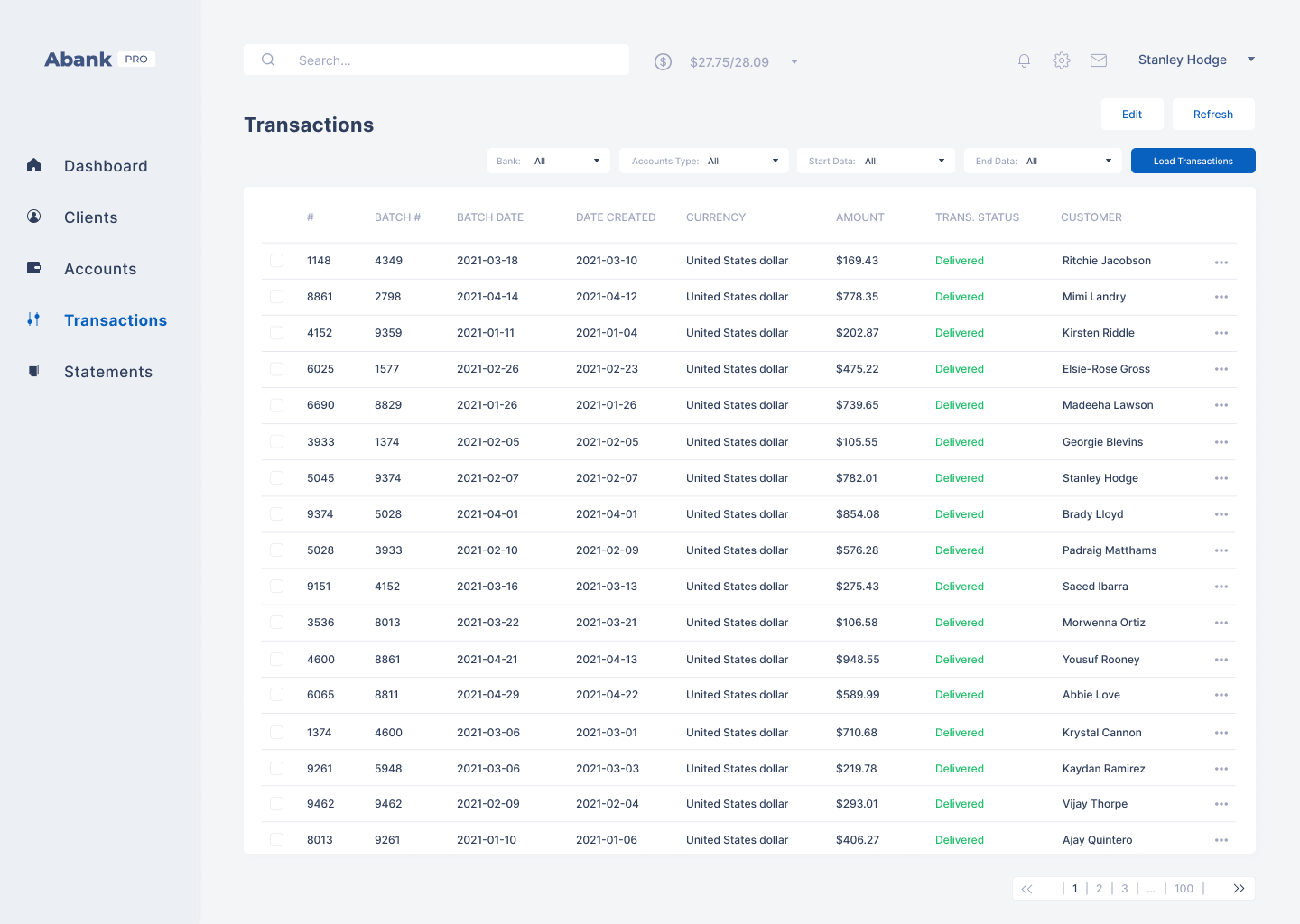
Task: Sort by the AMOUNT column header
Action: click(860, 217)
